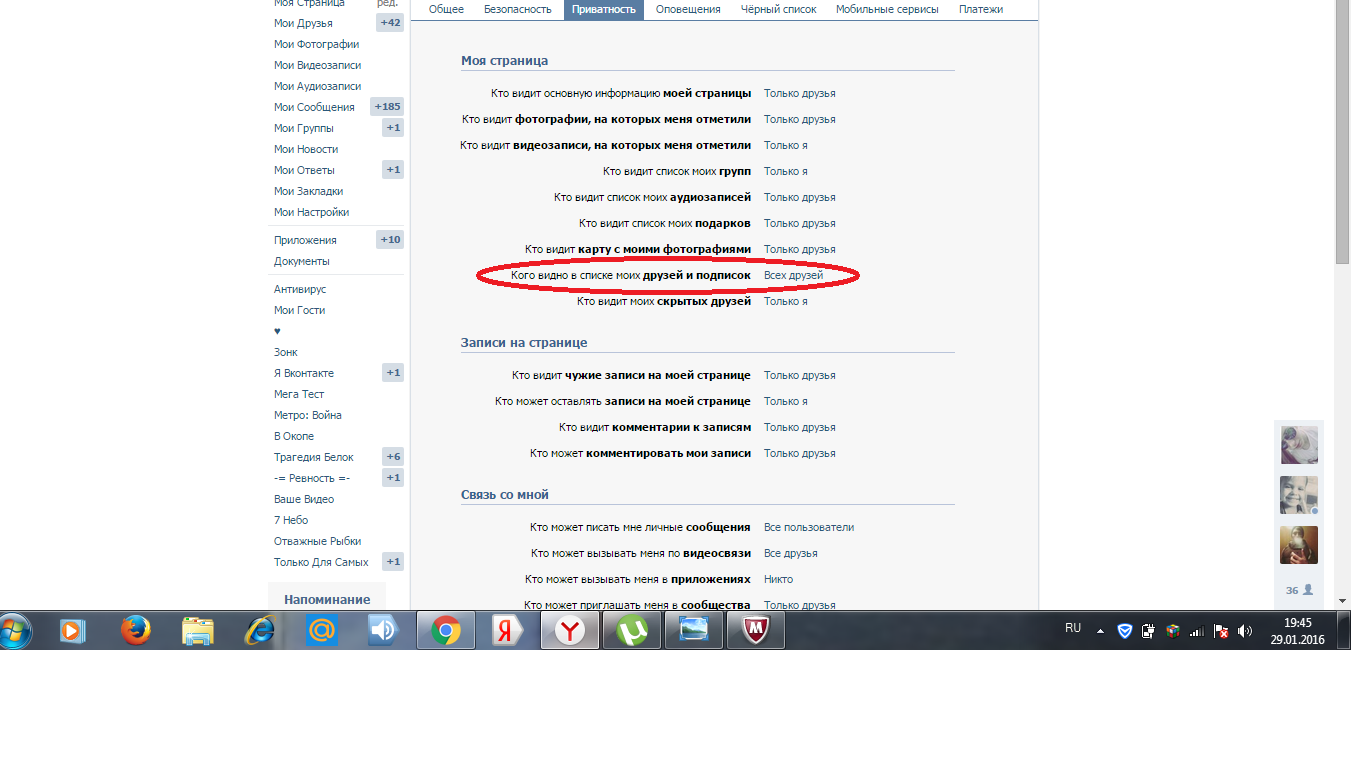Viewport: 1366px width, 768px height.
Task: Change the видеосвязи setting Все друзья
Action: point(791,553)
